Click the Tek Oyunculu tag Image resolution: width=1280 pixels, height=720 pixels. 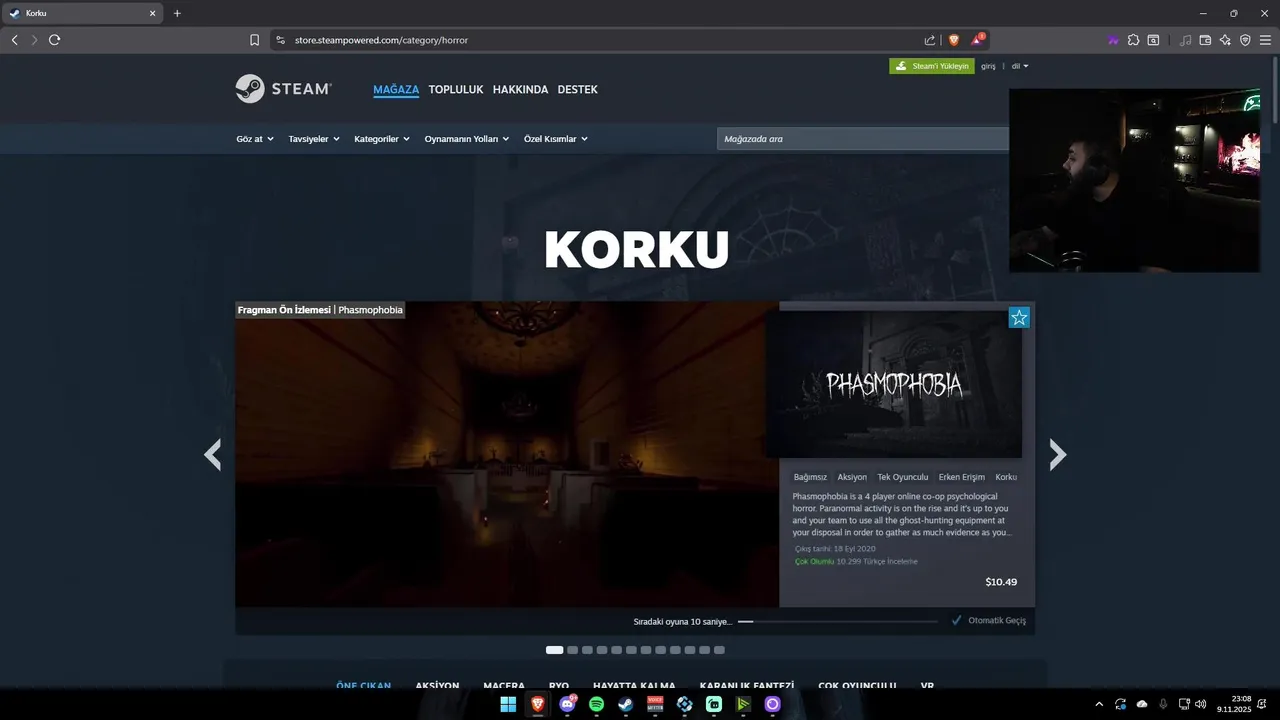click(x=903, y=477)
